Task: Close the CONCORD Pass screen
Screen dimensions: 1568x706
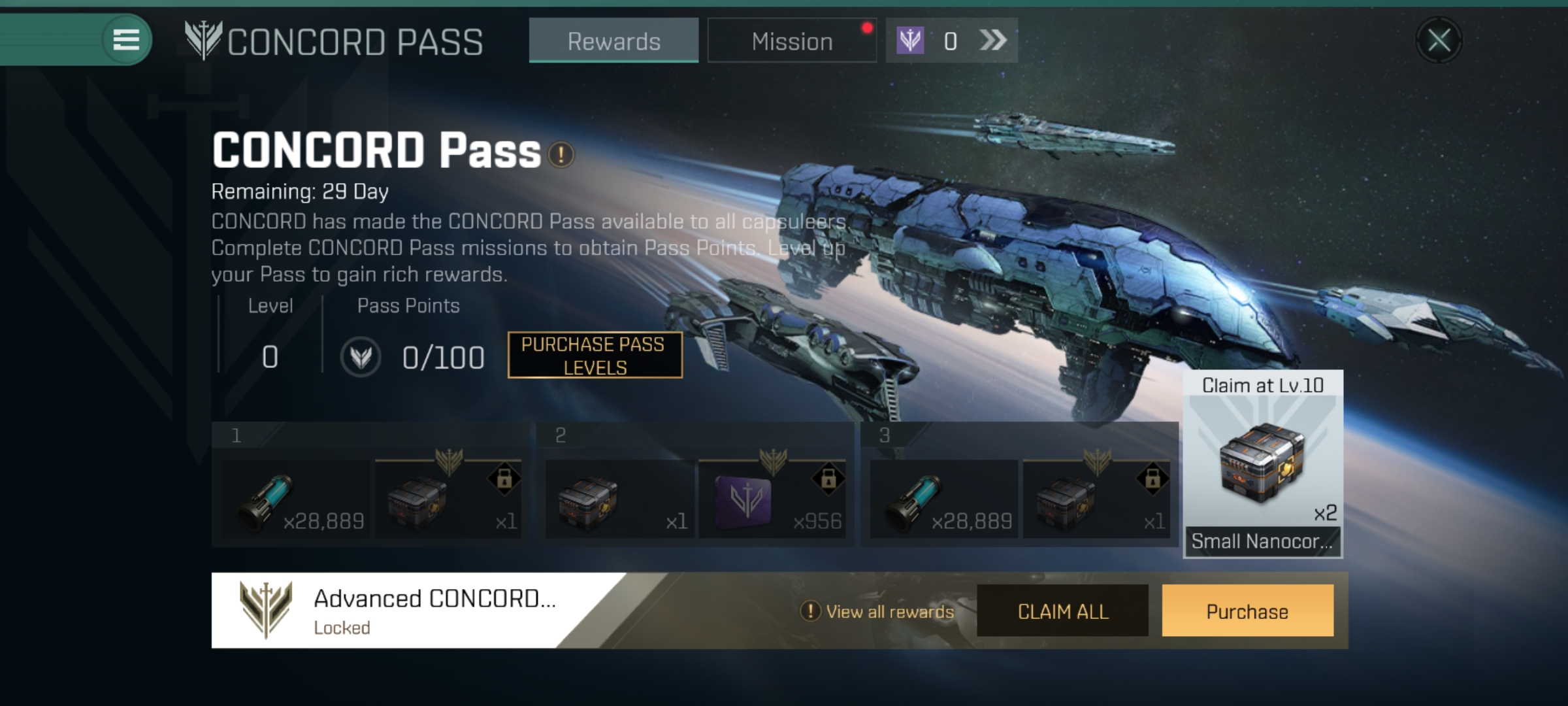Action: pos(1439,41)
